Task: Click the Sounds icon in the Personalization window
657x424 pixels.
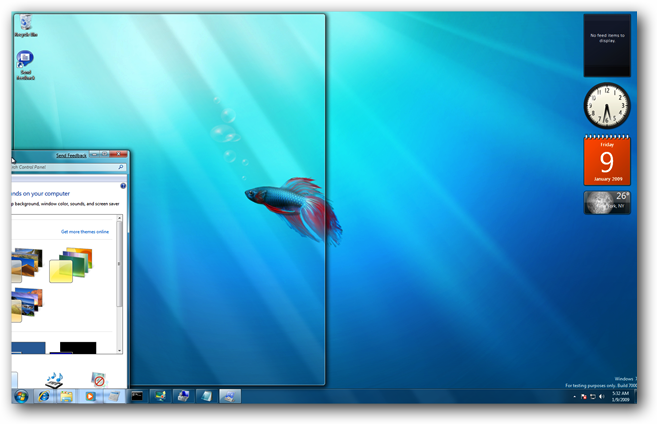Action: click(x=56, y=379)
